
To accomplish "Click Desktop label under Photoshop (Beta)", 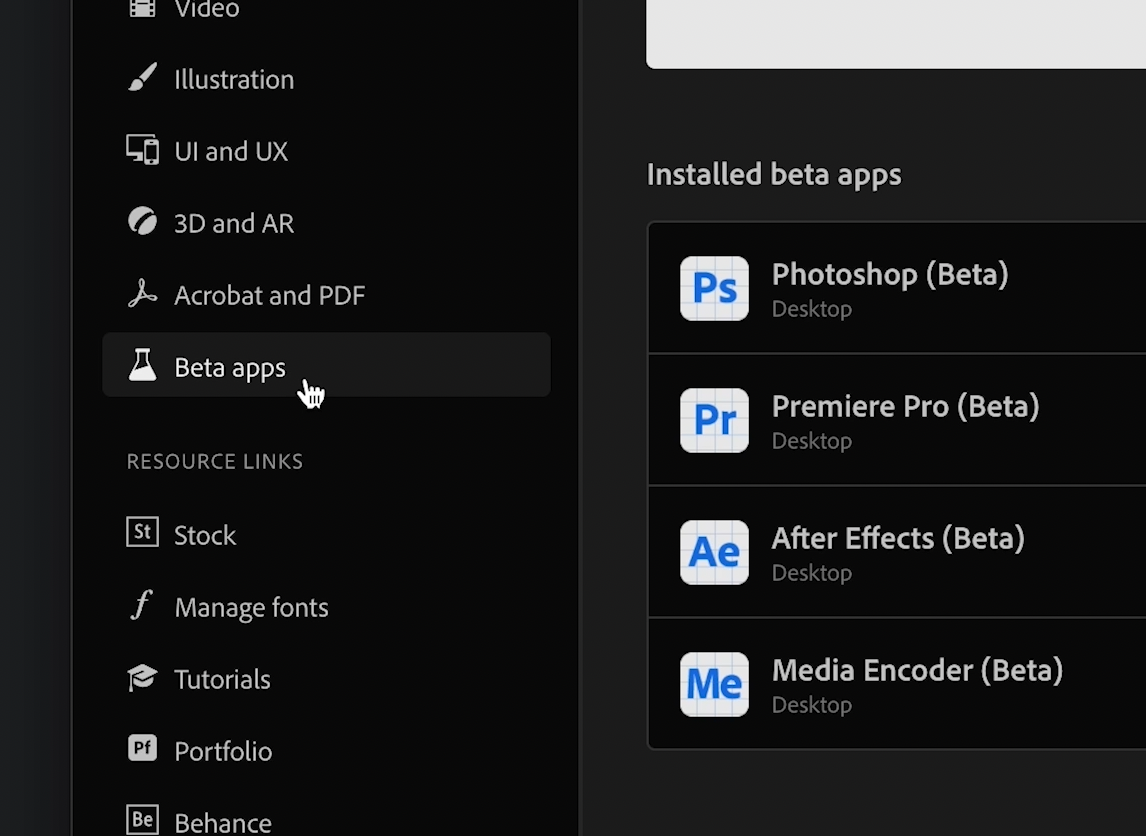I will click(x=812, y=309).
